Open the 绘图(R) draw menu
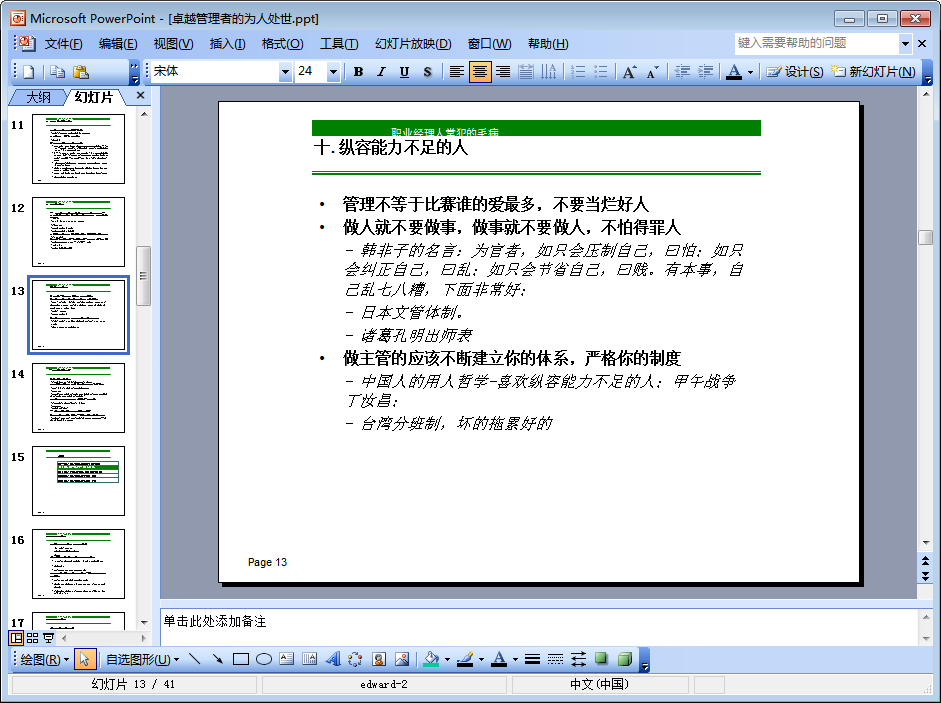941x703 pixels. coord(44,659)
